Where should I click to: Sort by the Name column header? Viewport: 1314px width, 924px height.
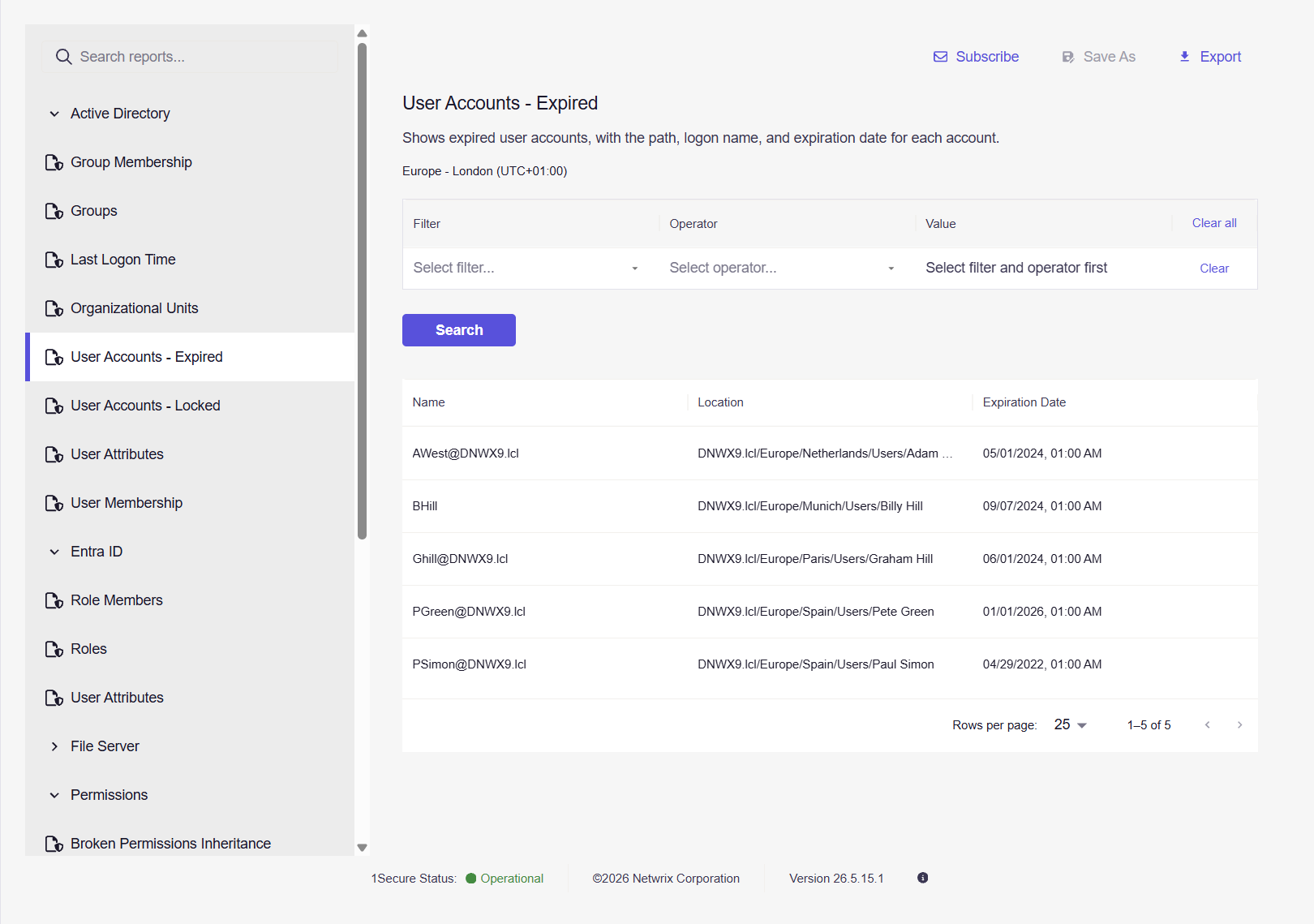coord(428,402)
